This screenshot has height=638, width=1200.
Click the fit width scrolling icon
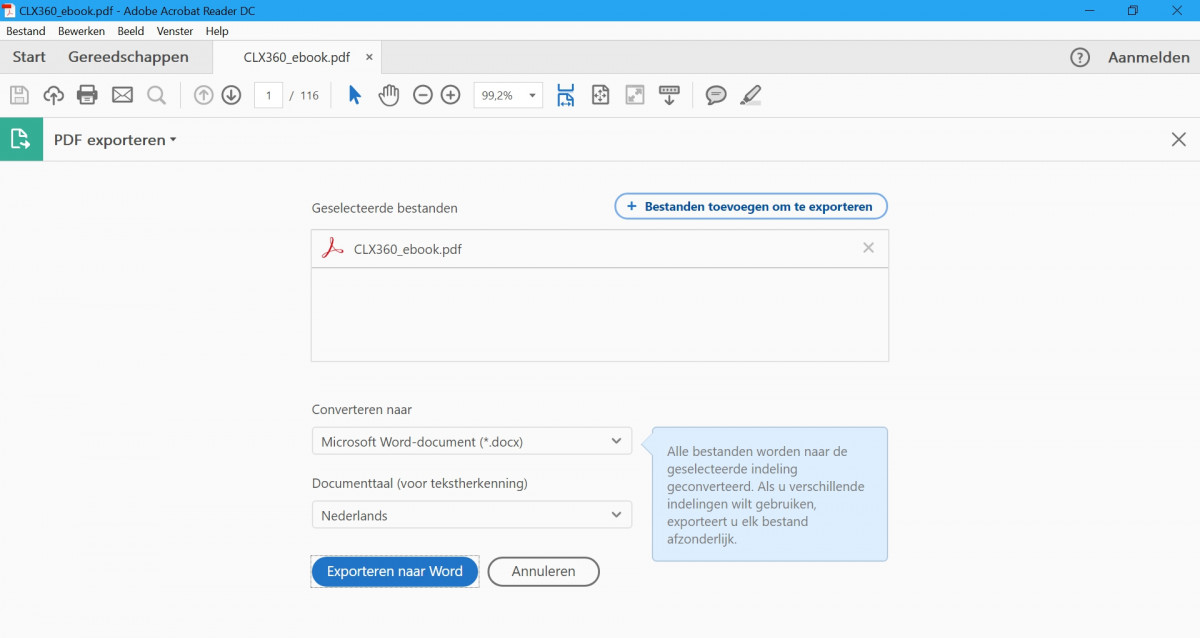pos(566,95)
